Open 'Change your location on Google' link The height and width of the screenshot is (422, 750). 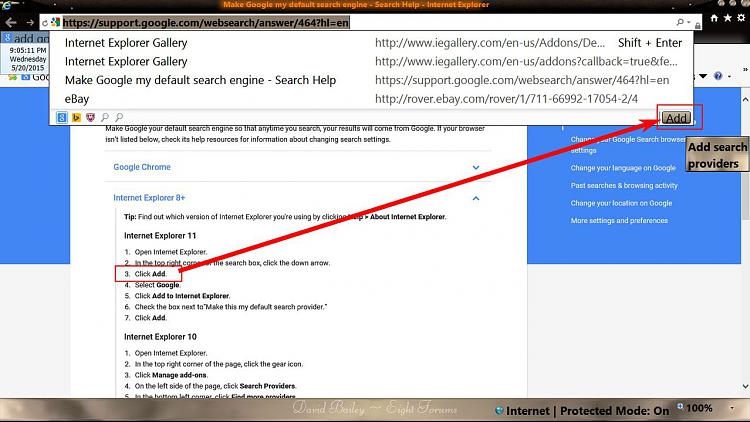[621, 203]
